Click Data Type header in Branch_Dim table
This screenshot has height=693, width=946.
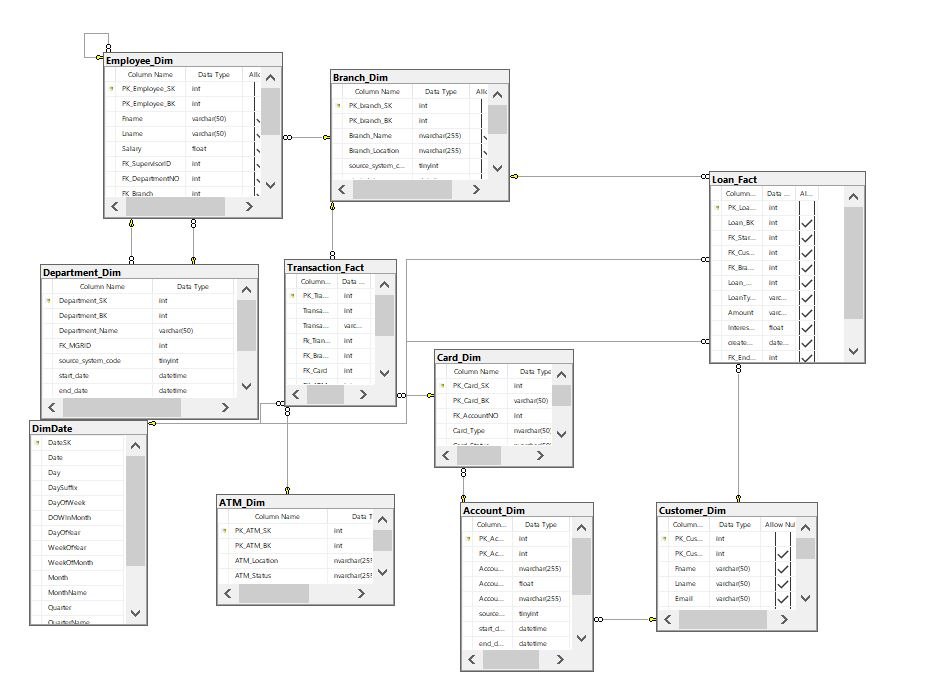[440, 92]
